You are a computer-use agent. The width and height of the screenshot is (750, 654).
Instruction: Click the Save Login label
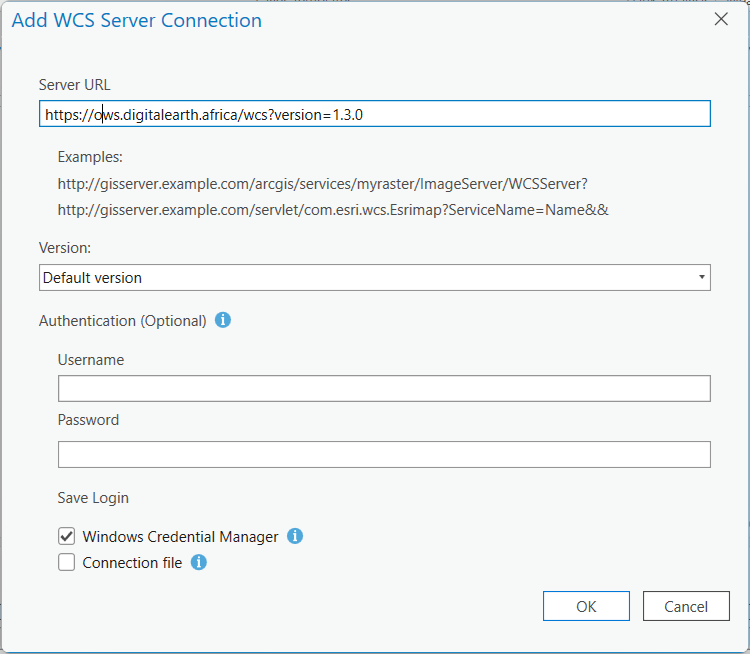point(93,498)
